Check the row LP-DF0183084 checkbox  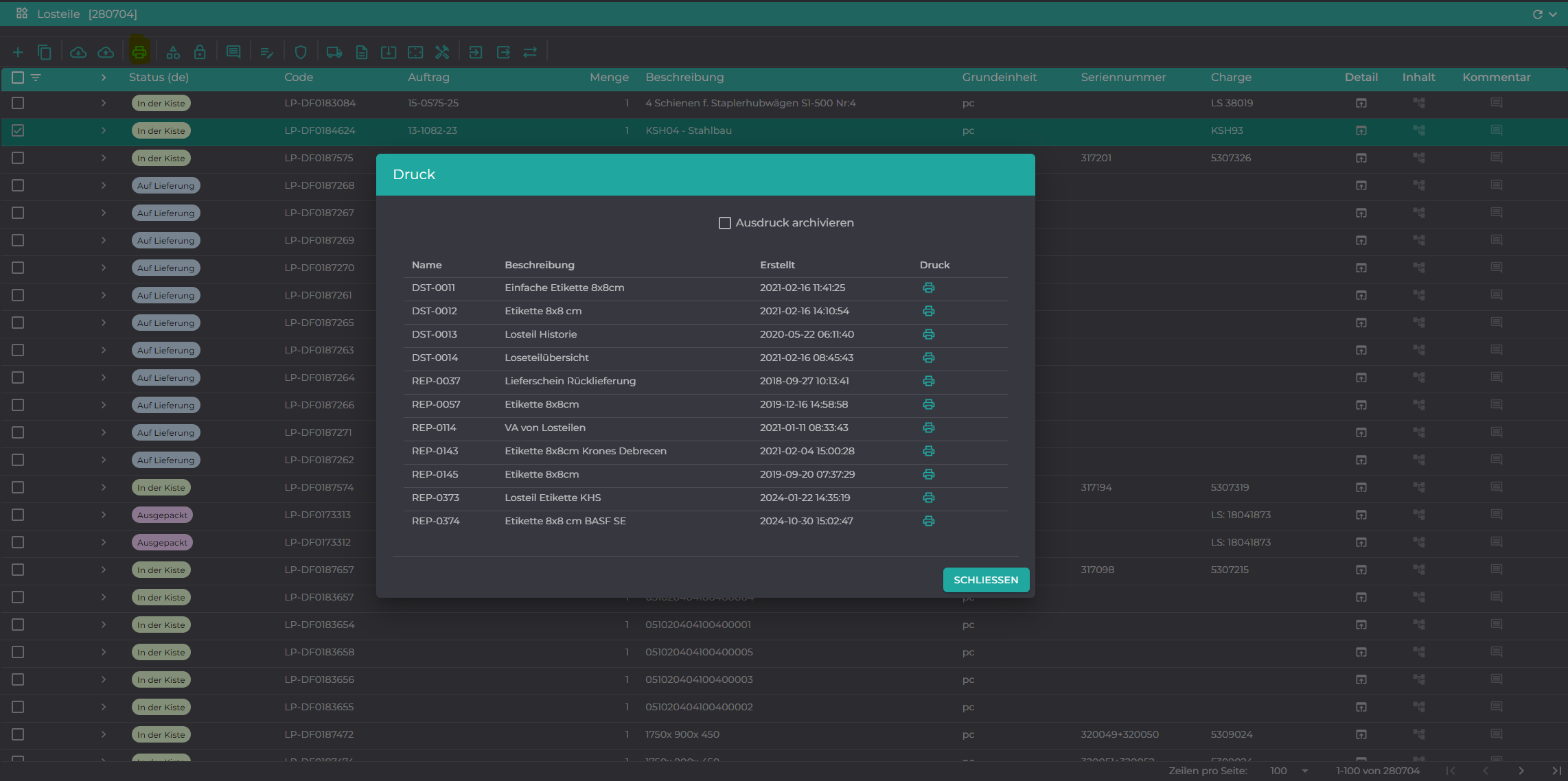point(18,103)
